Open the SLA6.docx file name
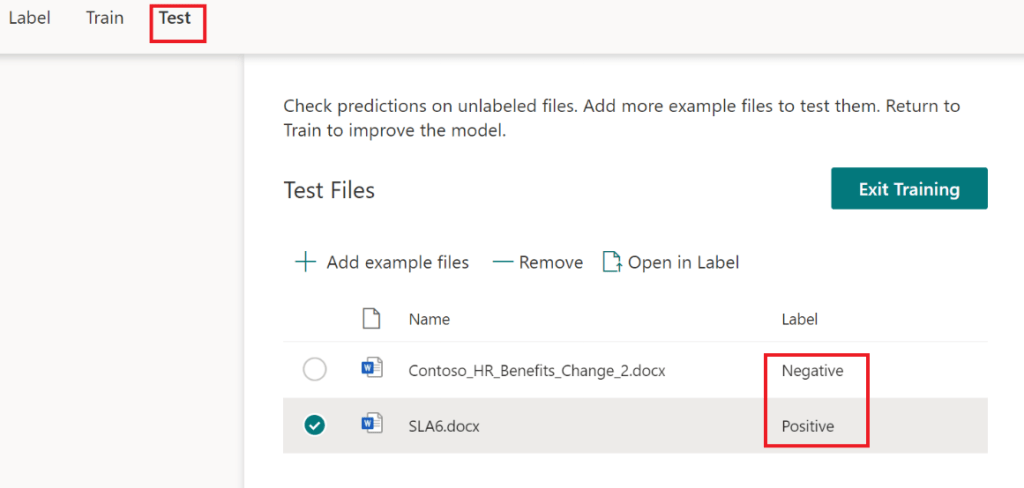1024x488 pixels. [444, 425]
